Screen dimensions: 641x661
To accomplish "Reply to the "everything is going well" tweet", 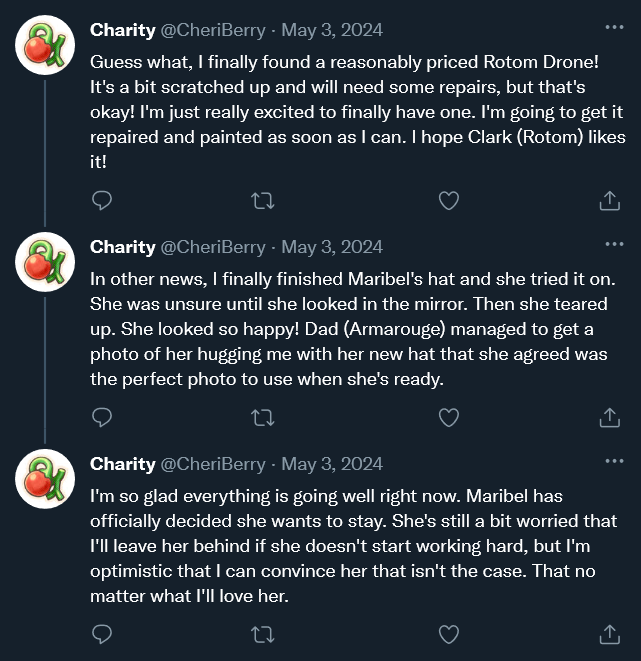I will coord(101,634).
